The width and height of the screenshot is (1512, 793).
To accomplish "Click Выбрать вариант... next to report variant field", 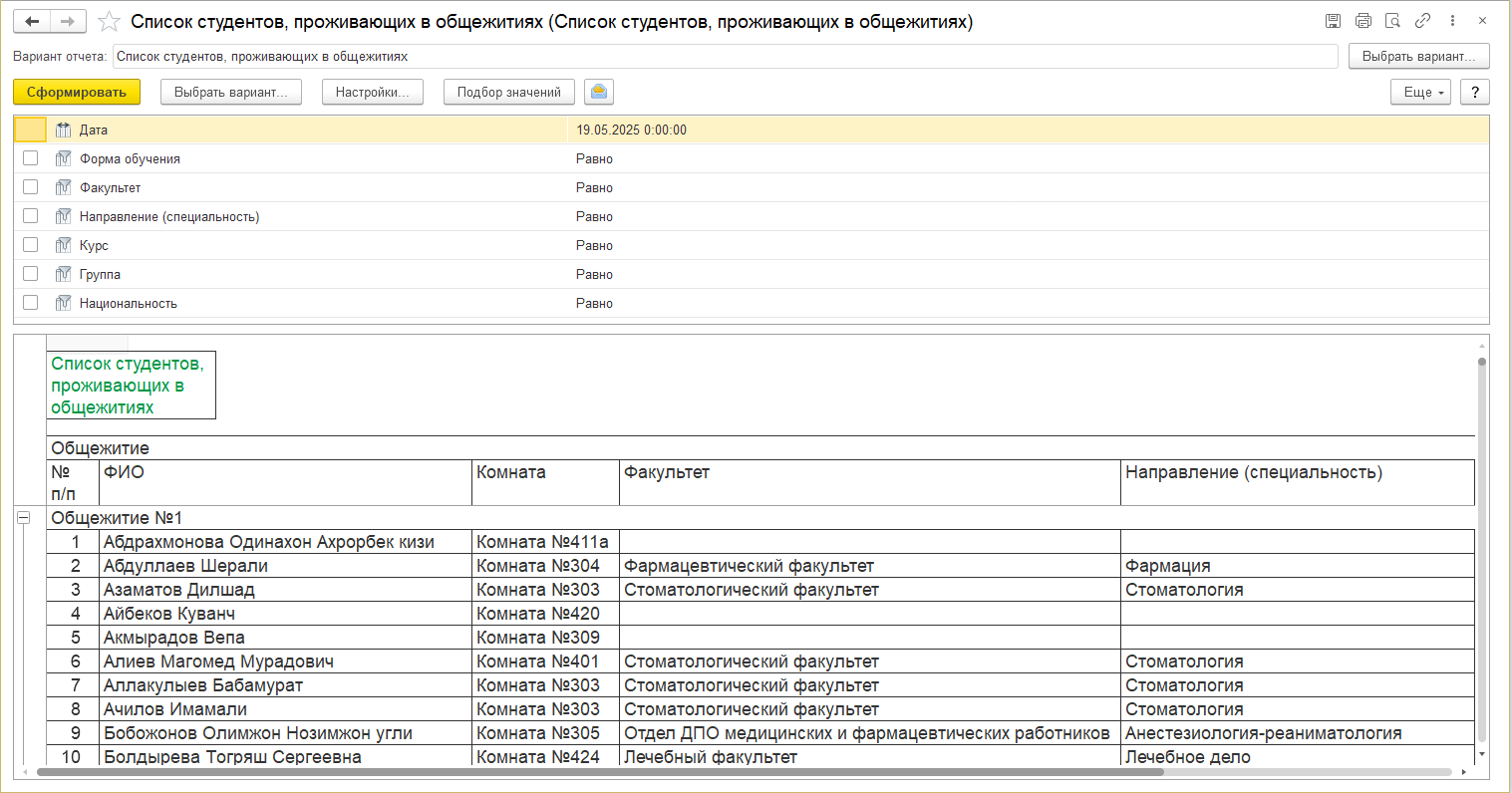I will (1419, 56).
